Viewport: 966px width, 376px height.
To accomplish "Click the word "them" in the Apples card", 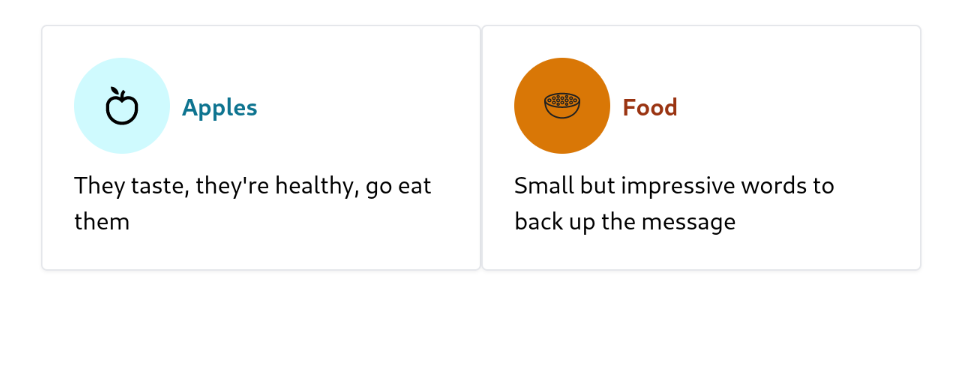I will 102,221.
